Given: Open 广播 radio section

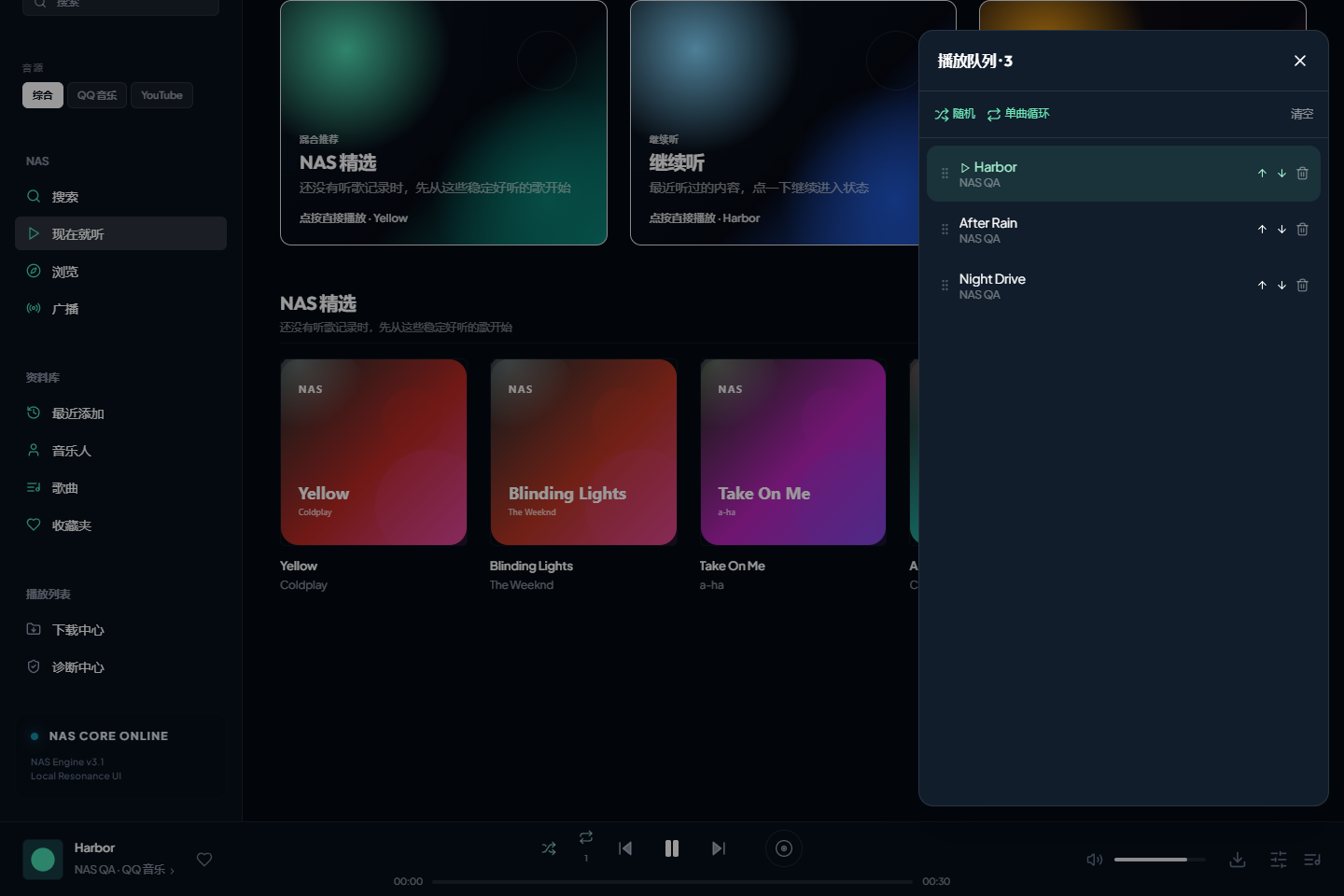Looking at the screenshot, I should tap(120, 309).
